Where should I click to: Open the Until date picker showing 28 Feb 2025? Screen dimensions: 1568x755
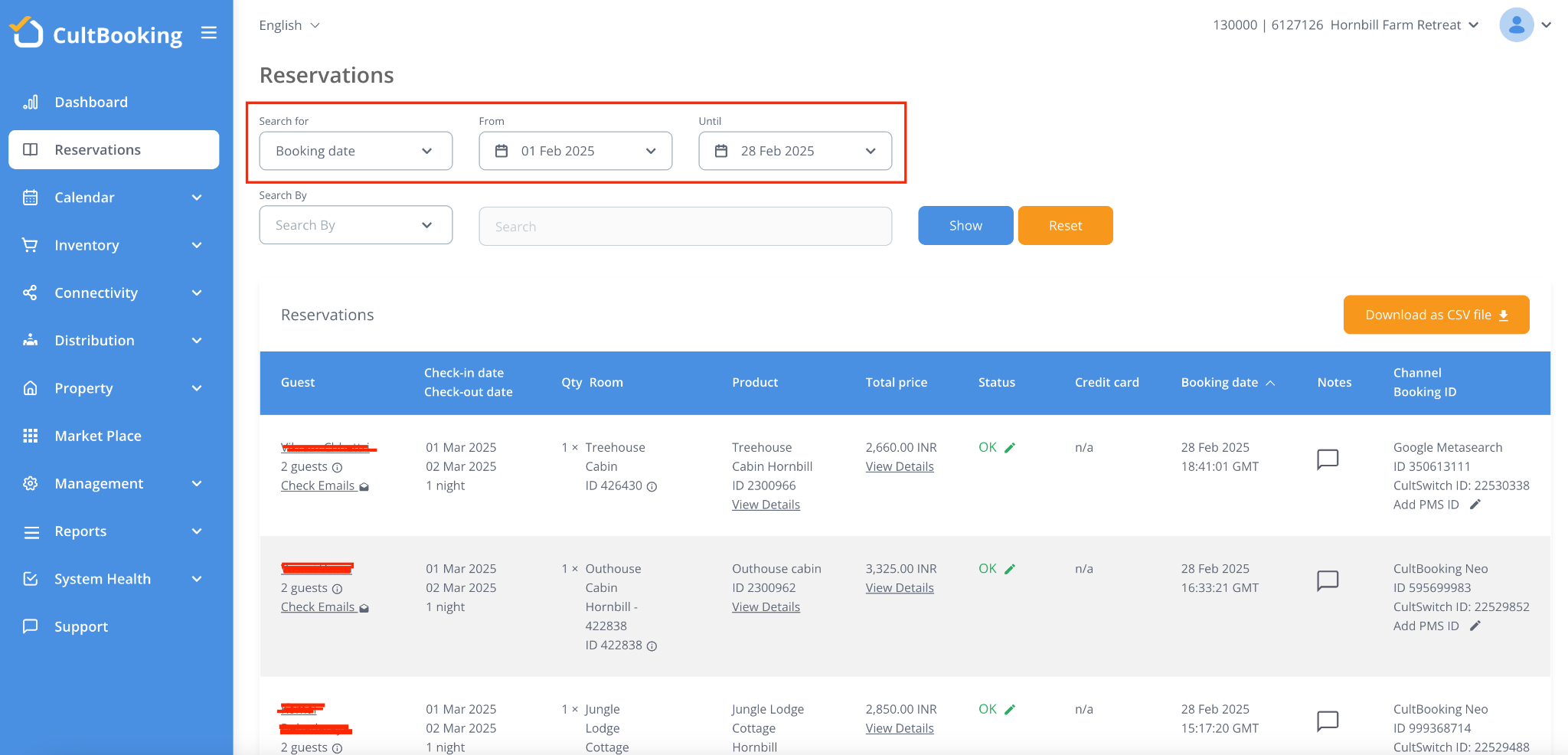pos(795,151)
